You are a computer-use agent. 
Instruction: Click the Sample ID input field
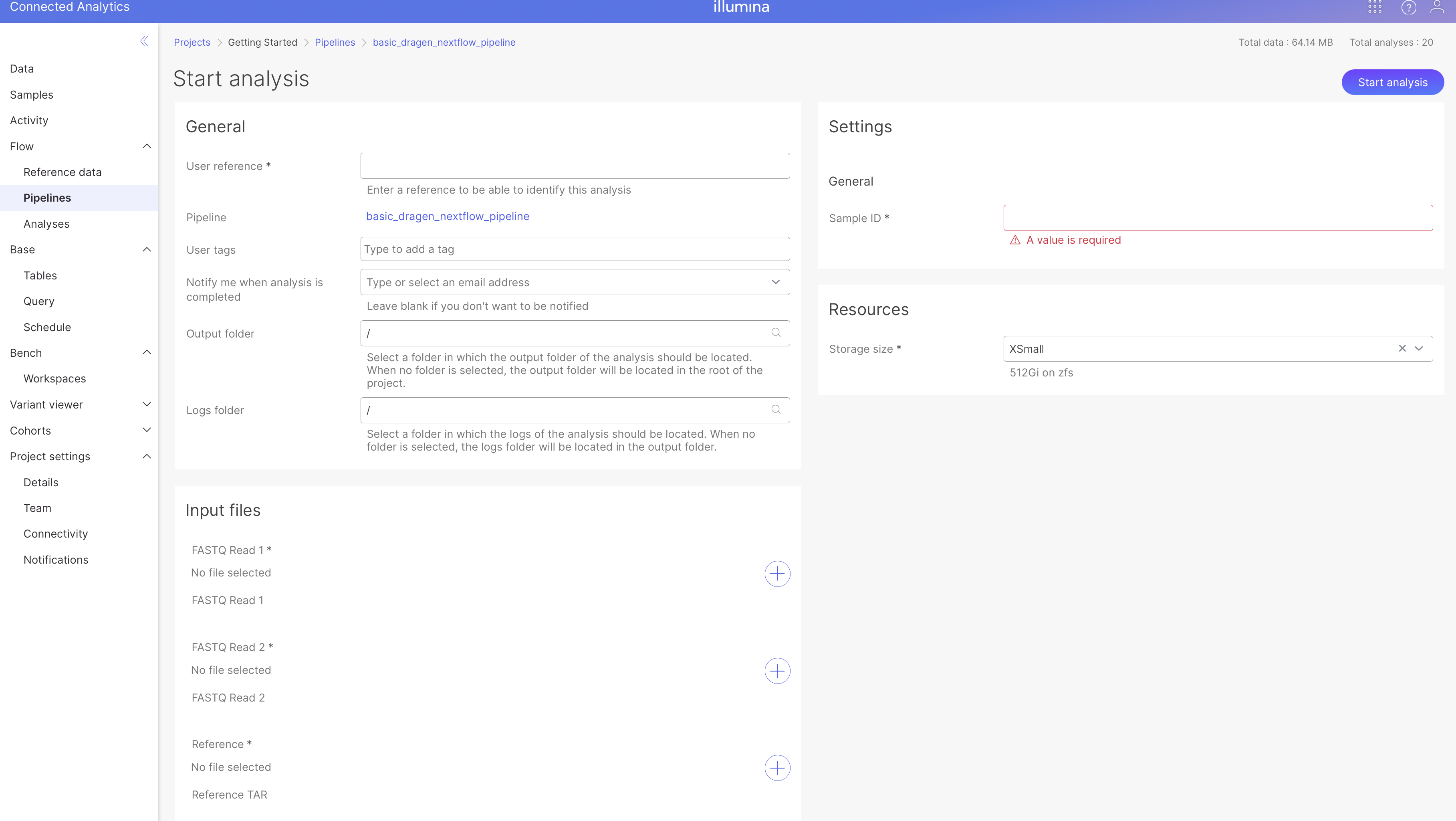(x=1218, y=218)
